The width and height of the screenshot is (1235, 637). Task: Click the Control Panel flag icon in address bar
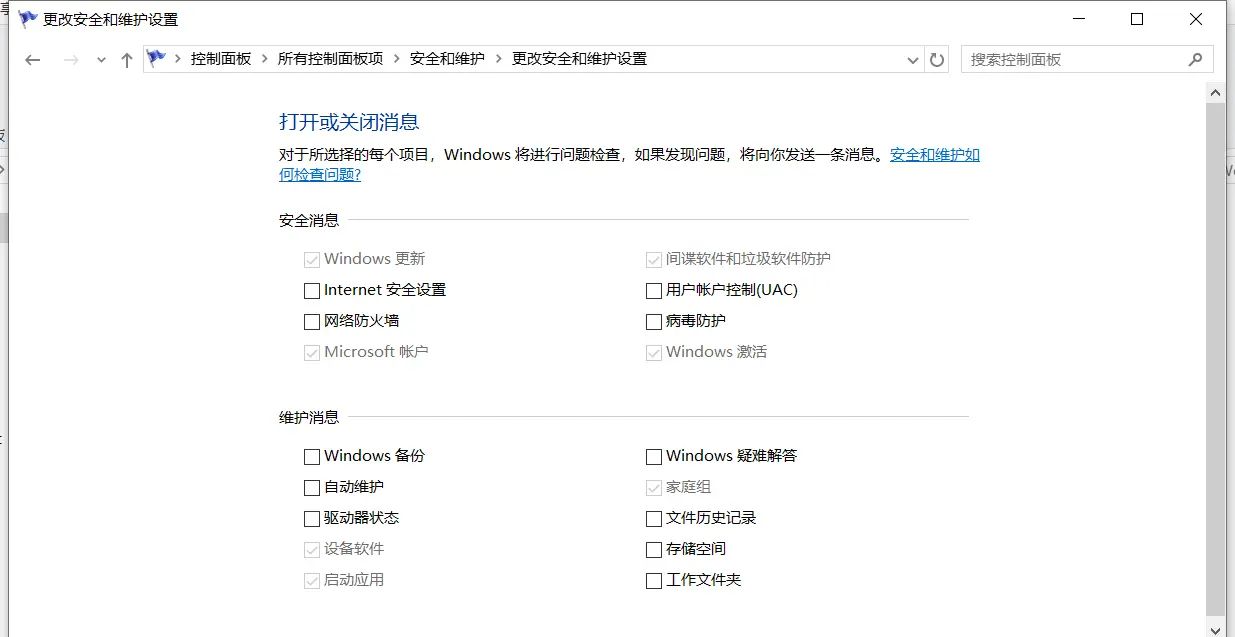[156, 59]
